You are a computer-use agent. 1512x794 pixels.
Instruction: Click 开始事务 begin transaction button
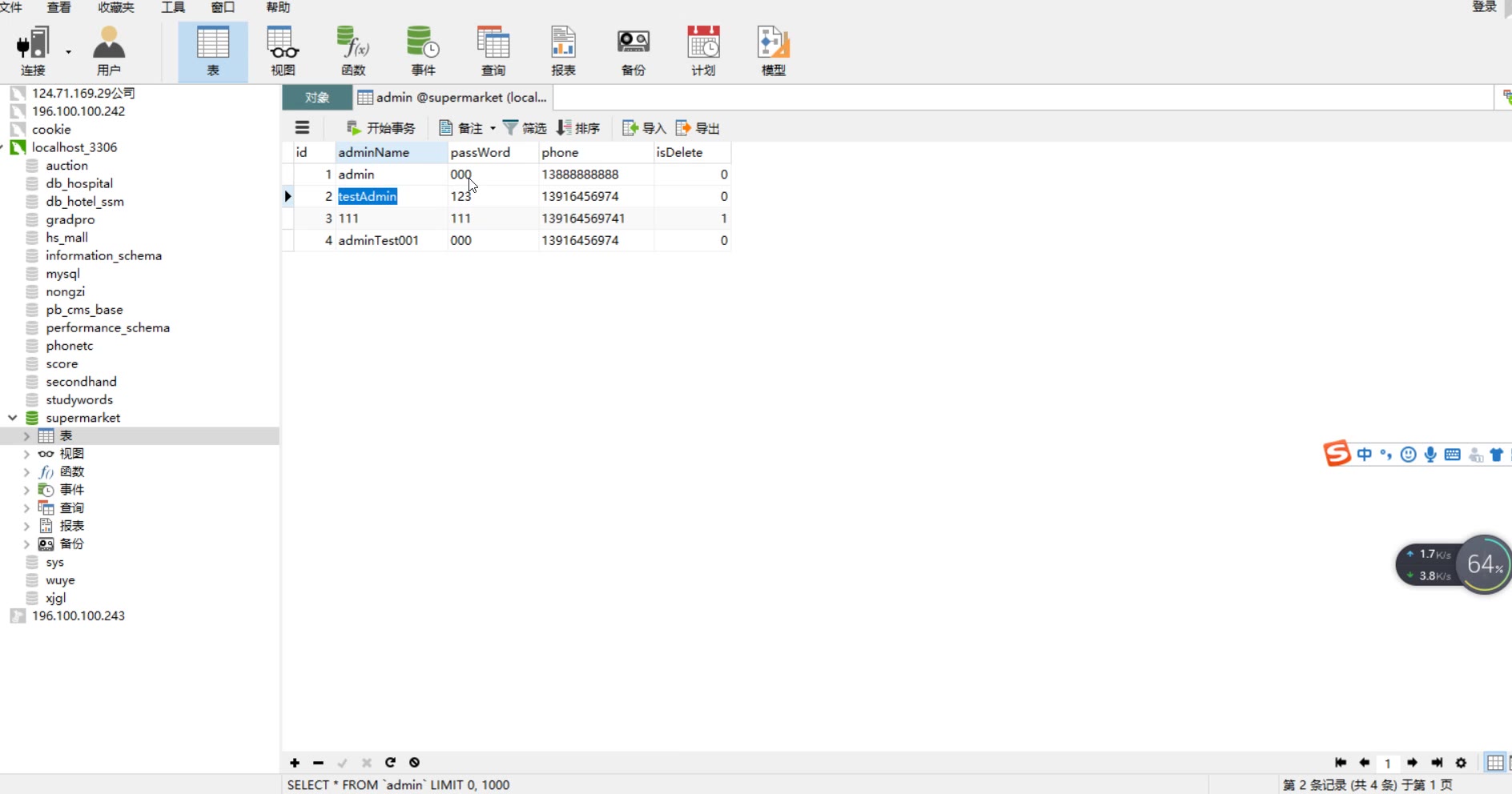click(380, 128)
